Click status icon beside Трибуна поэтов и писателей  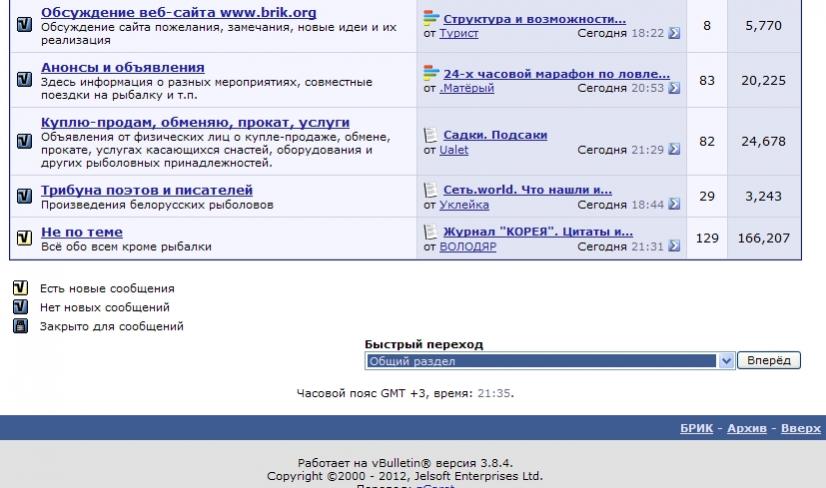(x=24, y=197)
